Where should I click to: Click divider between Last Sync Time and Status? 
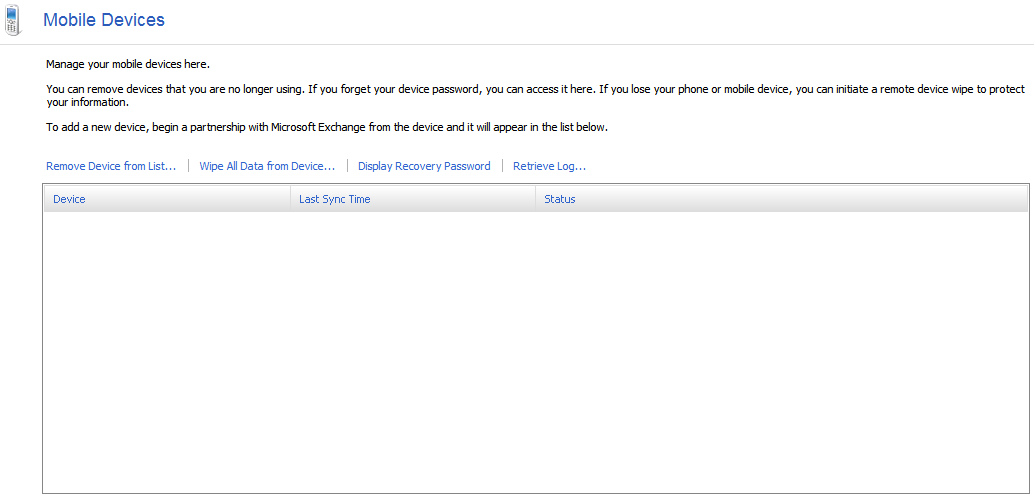(x=535, y=199)
